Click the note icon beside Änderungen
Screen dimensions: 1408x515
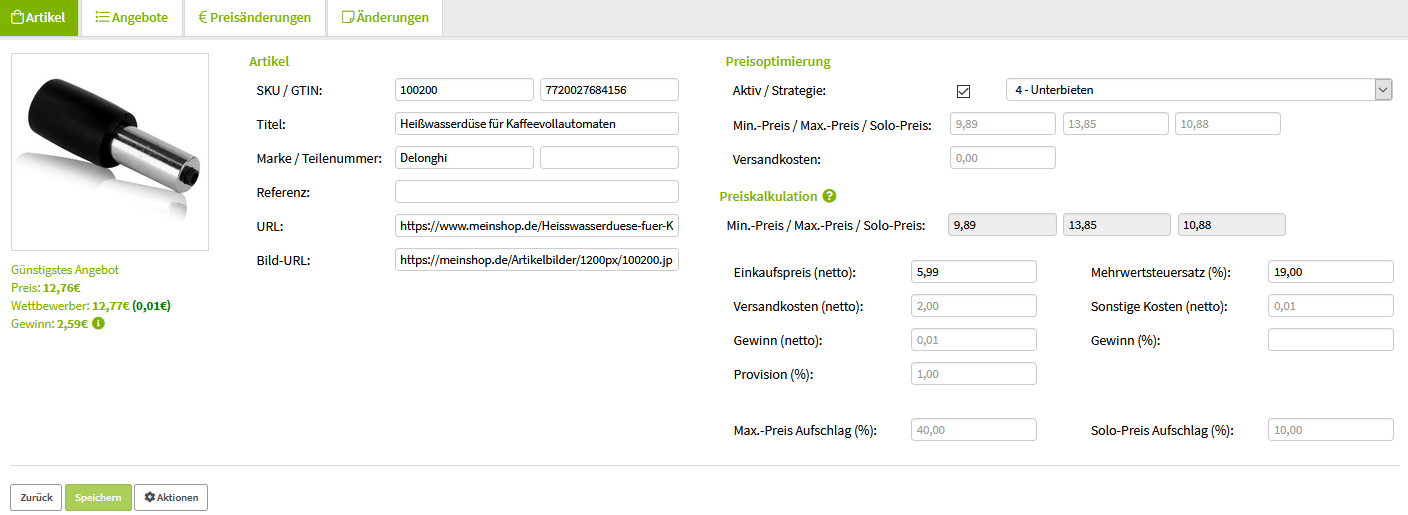[347, 17]
